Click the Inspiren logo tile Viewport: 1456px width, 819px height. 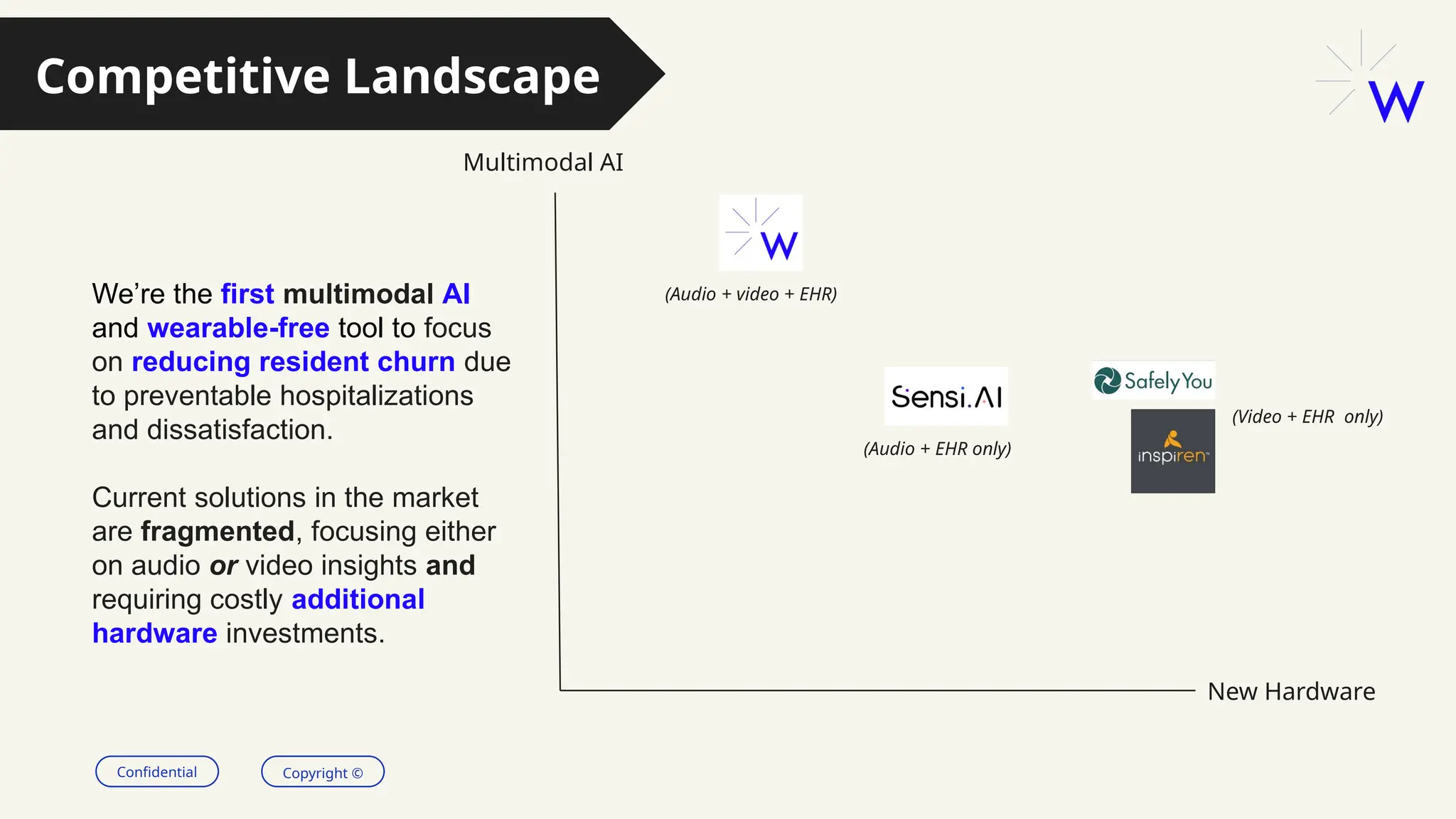(x=1172, y=451)
